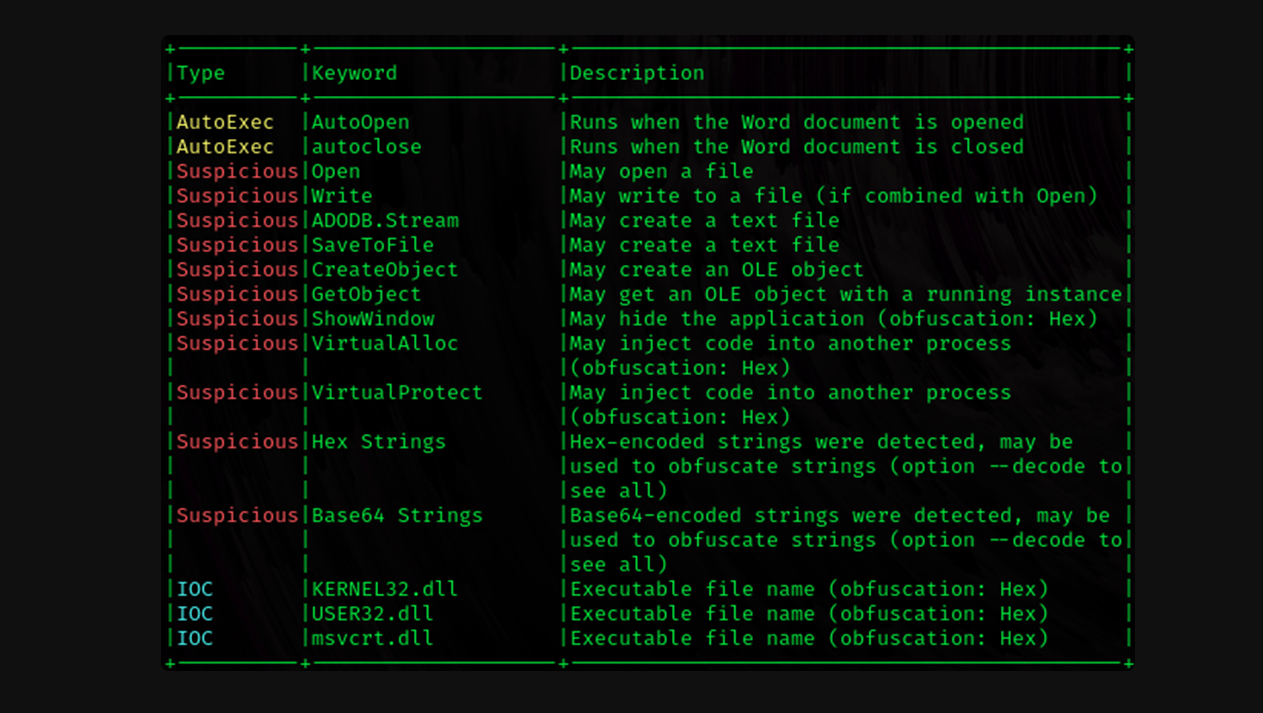Select the ShowWindow keyword

click(373, 319)
